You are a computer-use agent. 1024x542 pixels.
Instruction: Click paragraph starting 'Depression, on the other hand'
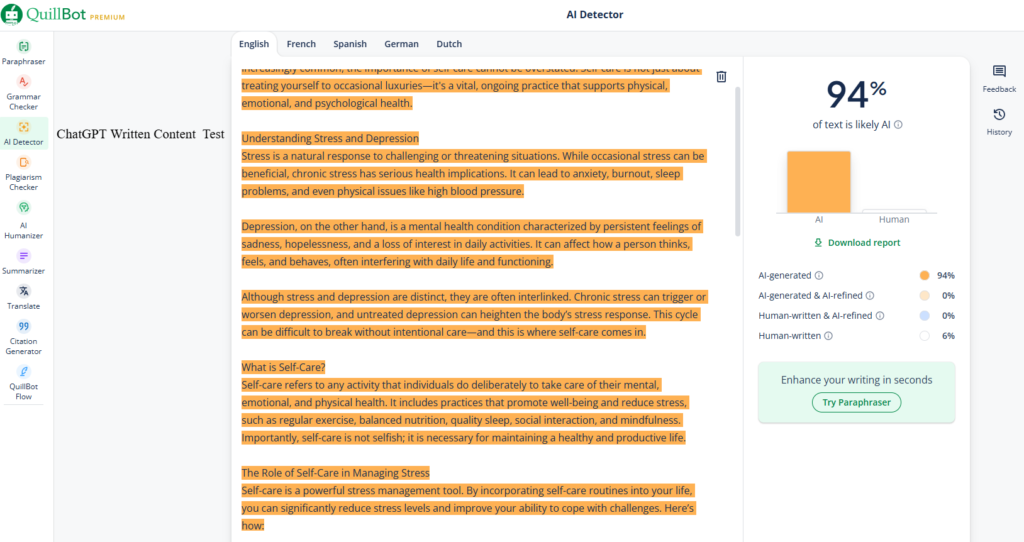[x=472, y=244]
